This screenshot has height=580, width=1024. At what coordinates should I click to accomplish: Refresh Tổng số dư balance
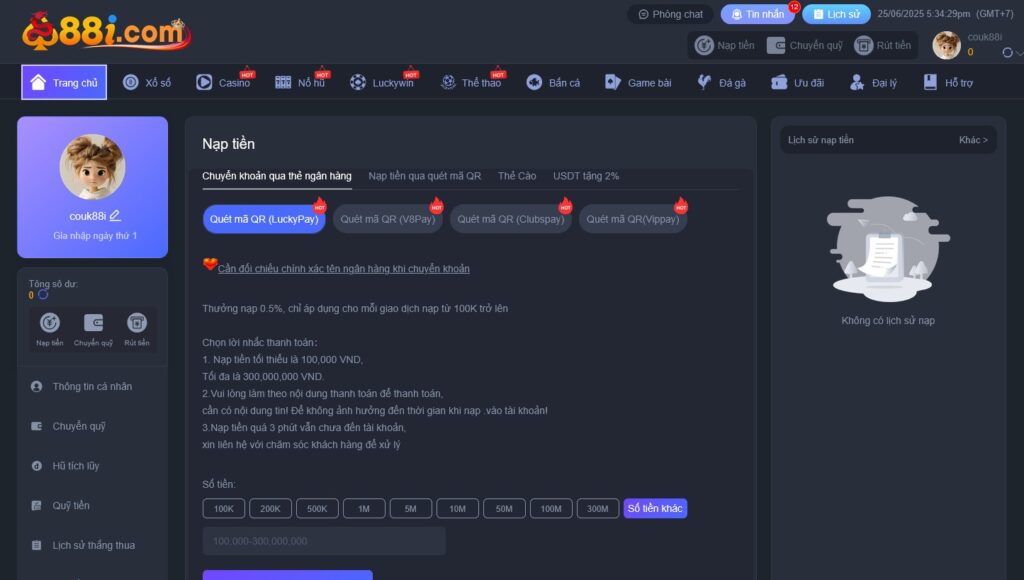pyautogui.click(x=43, y=295)
